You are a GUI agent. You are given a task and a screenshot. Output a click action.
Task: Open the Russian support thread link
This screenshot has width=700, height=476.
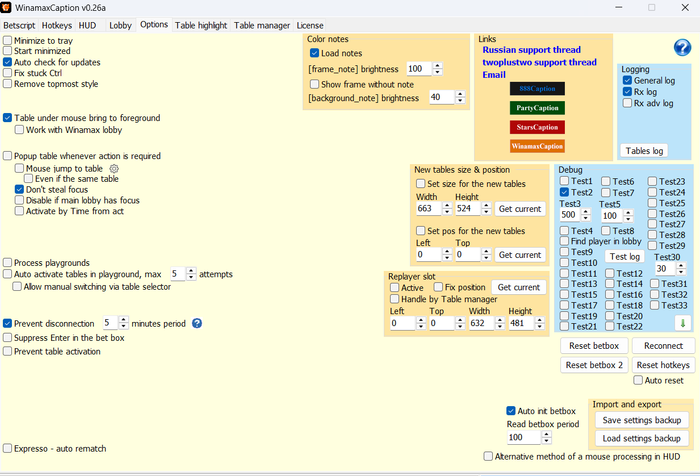(531, 50)
